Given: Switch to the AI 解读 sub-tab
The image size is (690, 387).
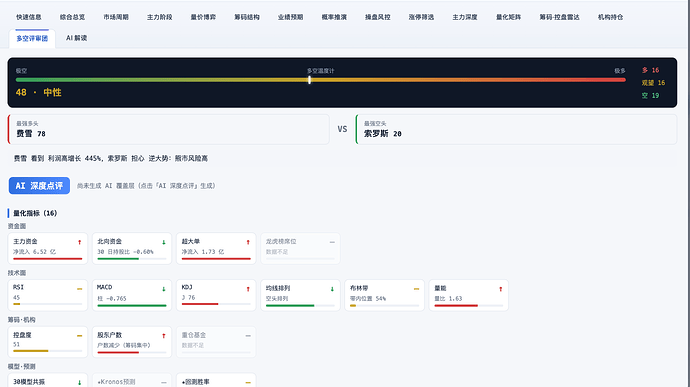Looking at the screenshot, I should [x=77, y=38].
